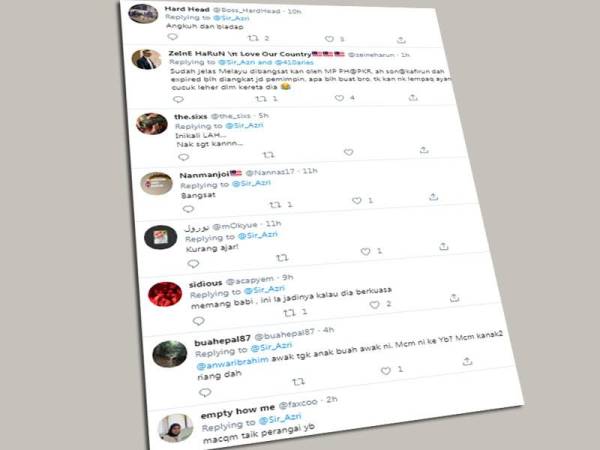The height and width of the screenshot is (450, 600).
Task: Share the ZeinE HaRuN tweet
Action: click(x=413, y=98)
